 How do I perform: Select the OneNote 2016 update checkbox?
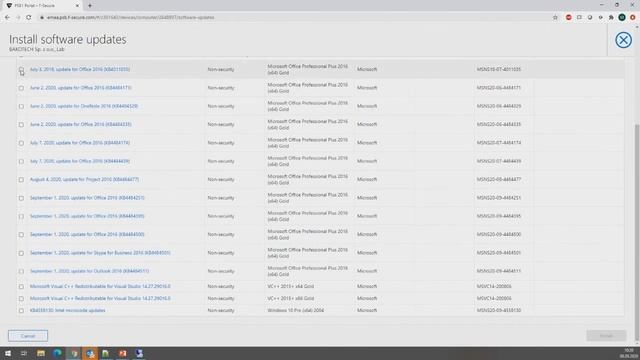coord(21,106)
